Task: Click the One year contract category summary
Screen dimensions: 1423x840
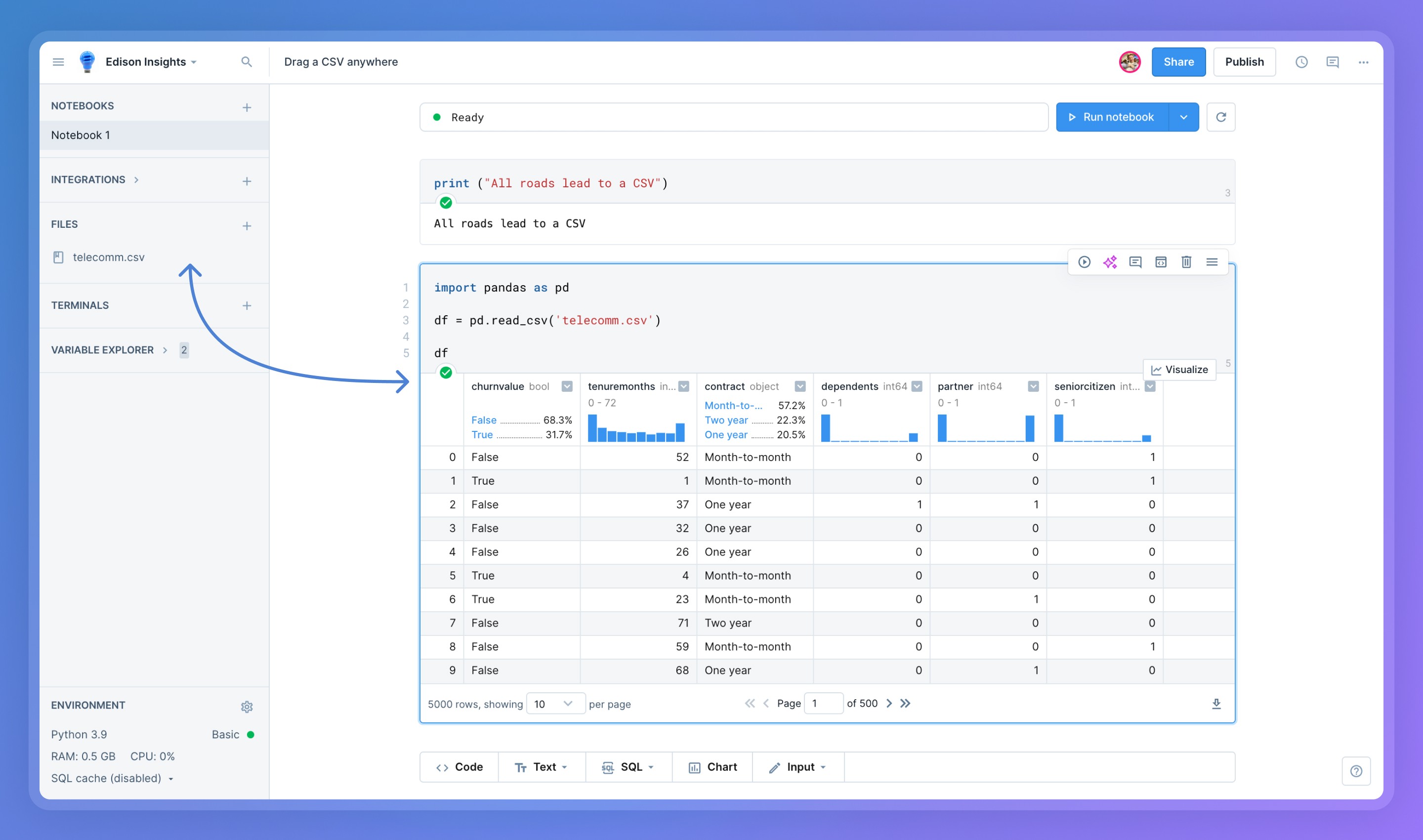Action: (754, 435)
